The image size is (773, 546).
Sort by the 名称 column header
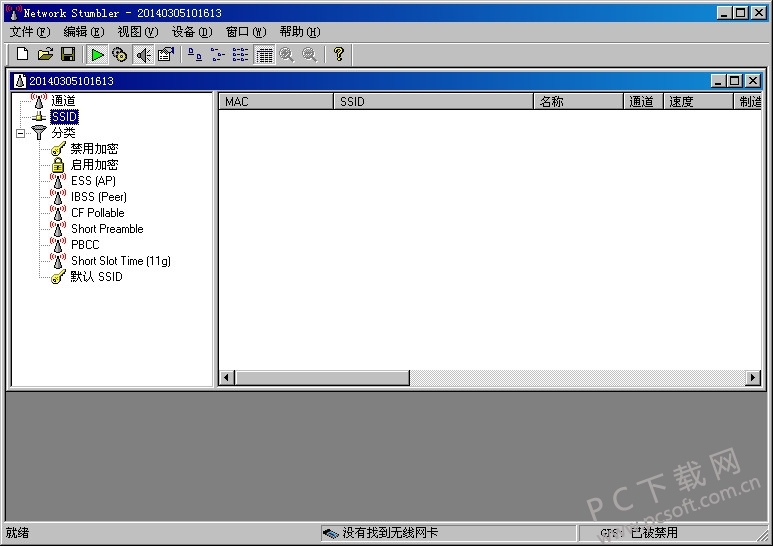pyautogui.click(x=578, y=102)
